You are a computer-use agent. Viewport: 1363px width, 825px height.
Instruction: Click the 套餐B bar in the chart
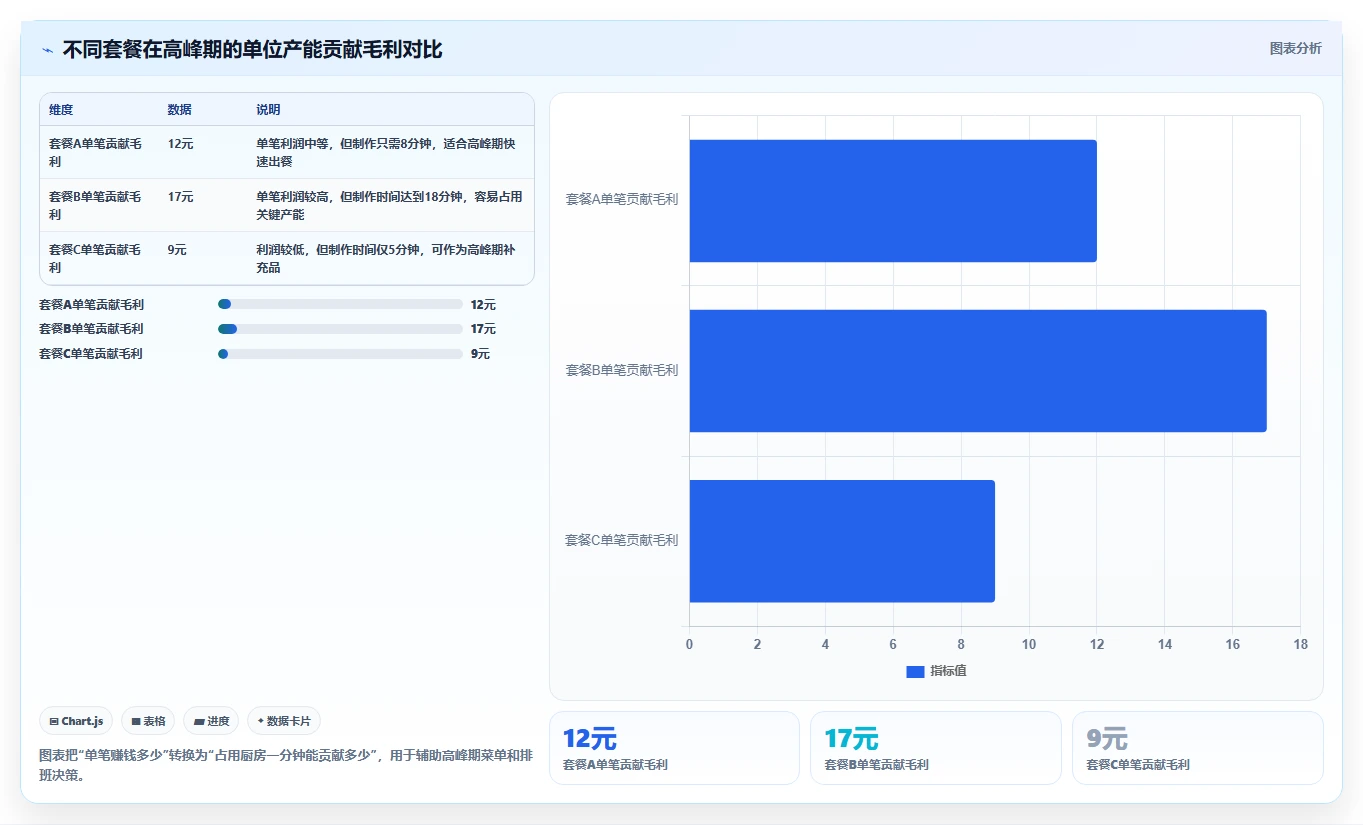[978, 371]
